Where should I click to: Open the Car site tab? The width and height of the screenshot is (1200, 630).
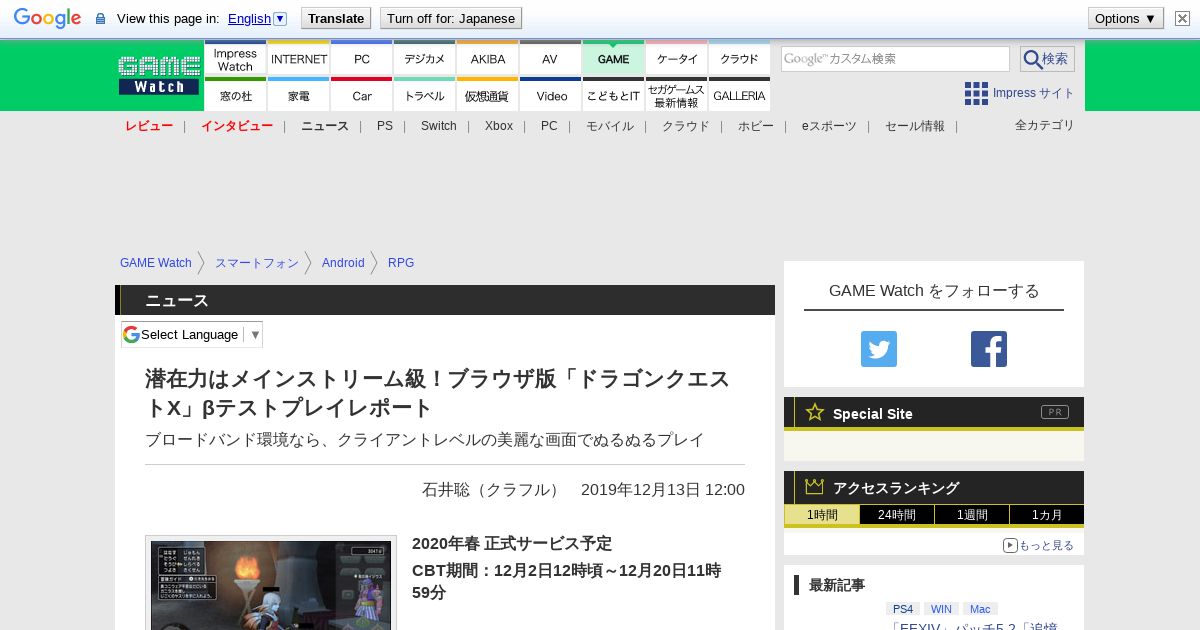[x=362, y=95]
